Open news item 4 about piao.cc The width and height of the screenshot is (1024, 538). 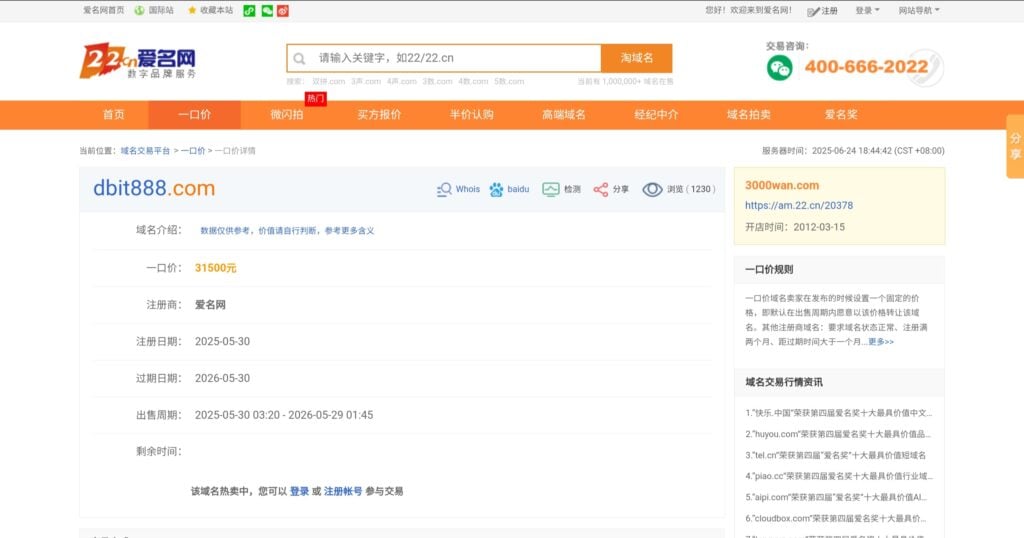coord(839,477)
